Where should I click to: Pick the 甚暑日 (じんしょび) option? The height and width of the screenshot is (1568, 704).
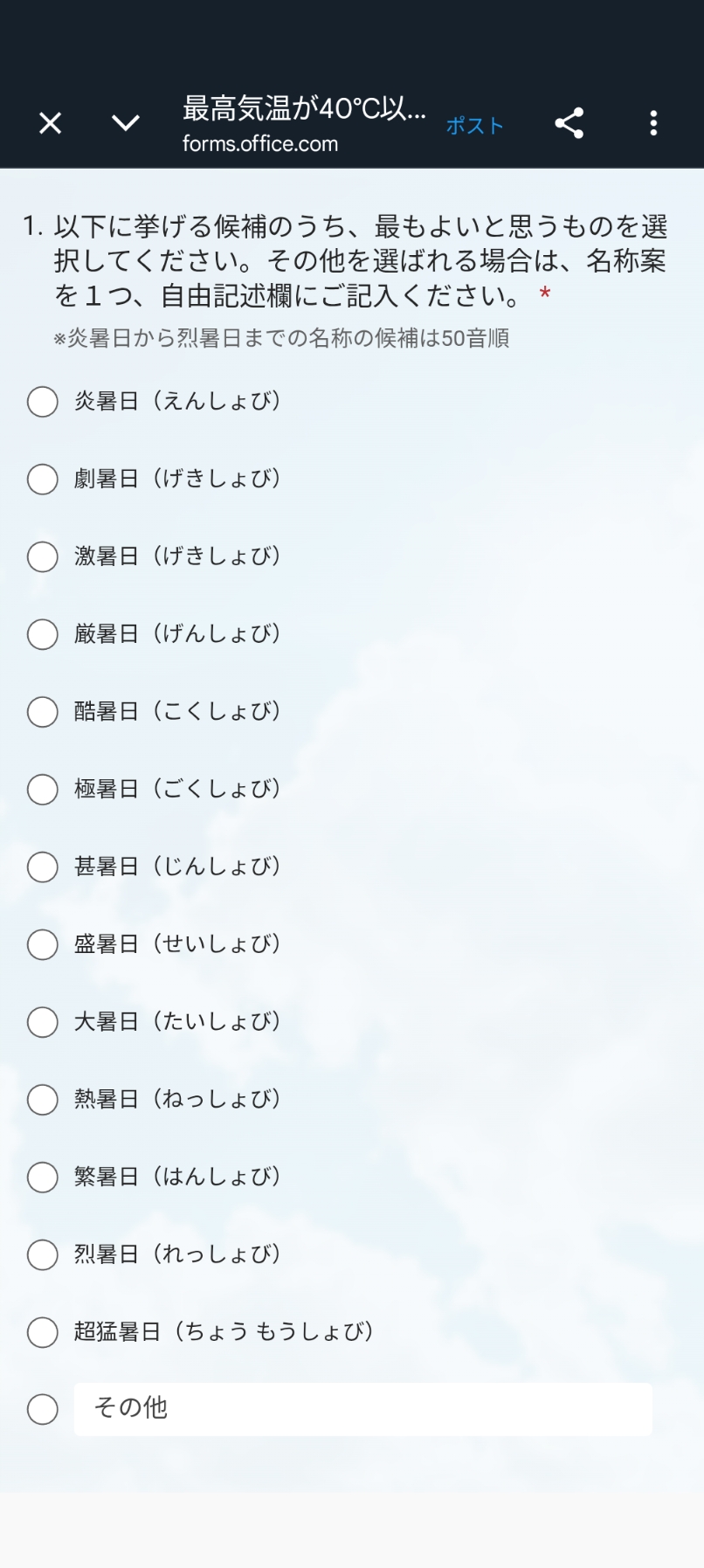click(43, 867)
